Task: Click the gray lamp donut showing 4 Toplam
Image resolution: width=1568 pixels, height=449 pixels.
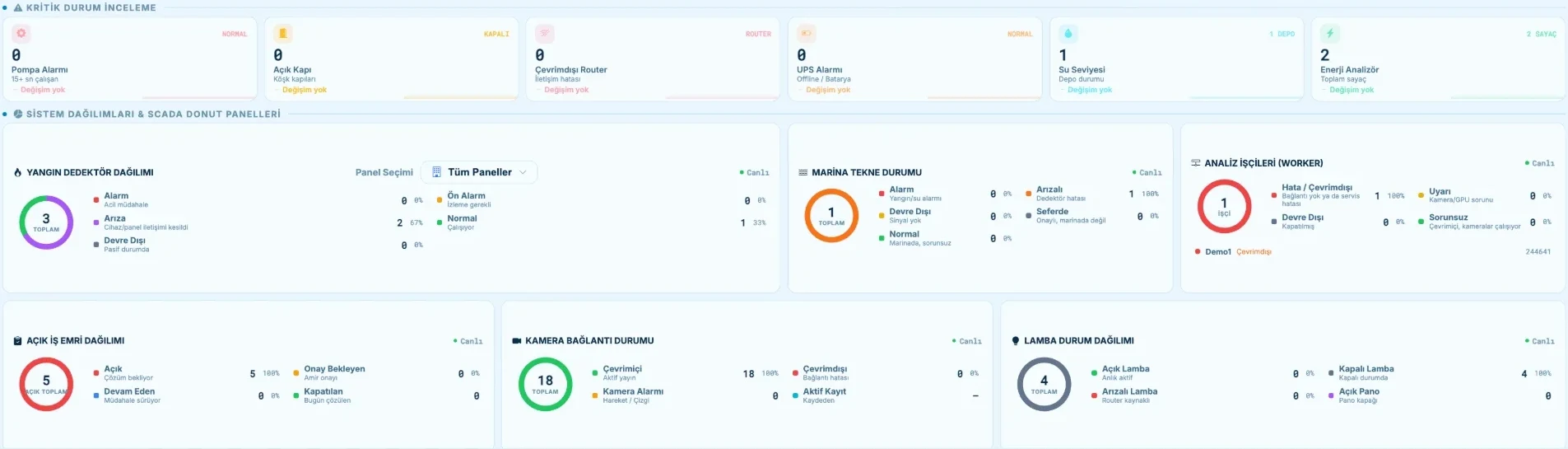Action: tap(1044, 384)
